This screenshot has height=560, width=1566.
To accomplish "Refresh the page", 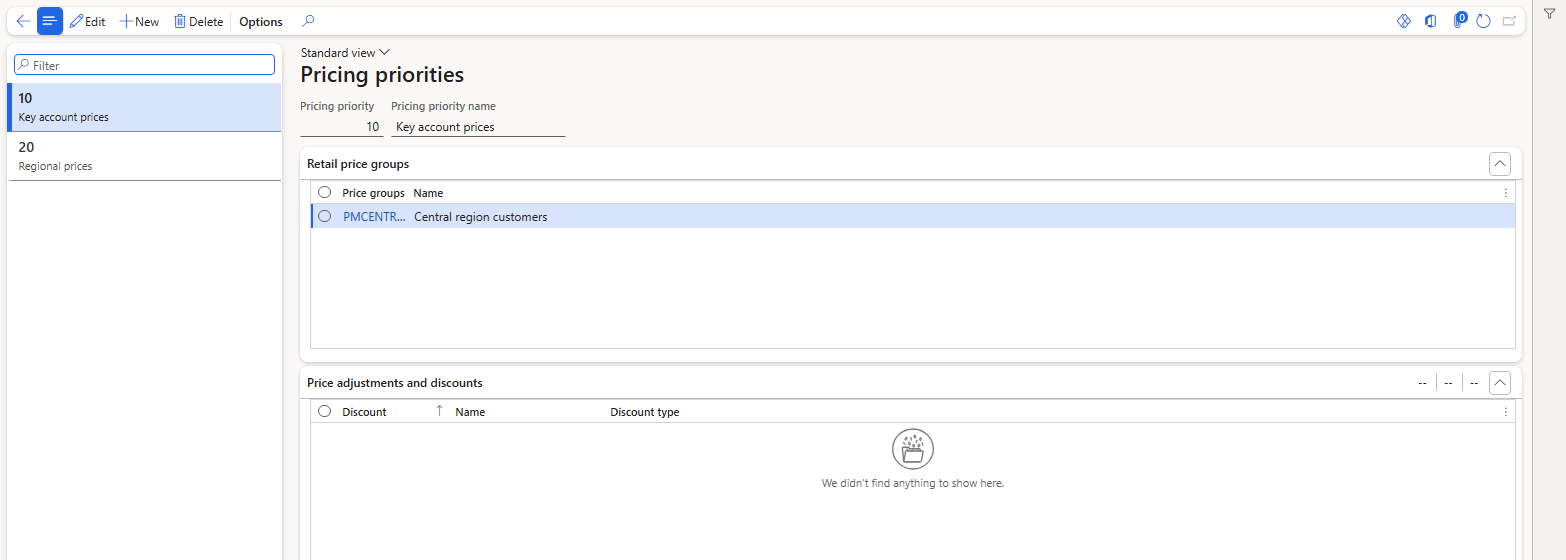I will click(1483, 21).
